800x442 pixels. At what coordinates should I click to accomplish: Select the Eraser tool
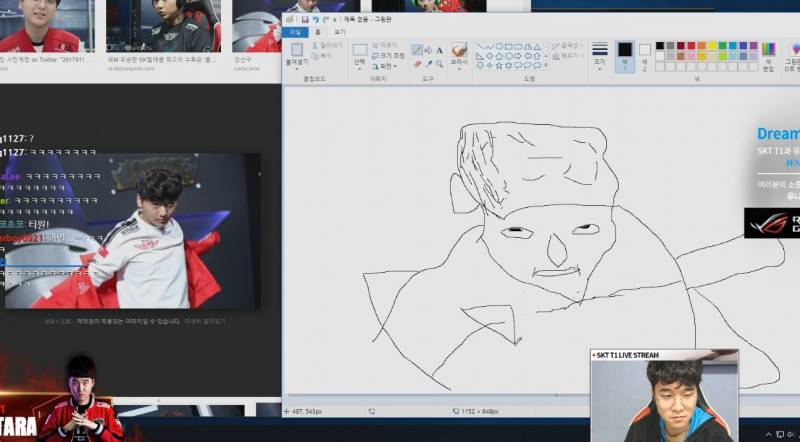417,64
